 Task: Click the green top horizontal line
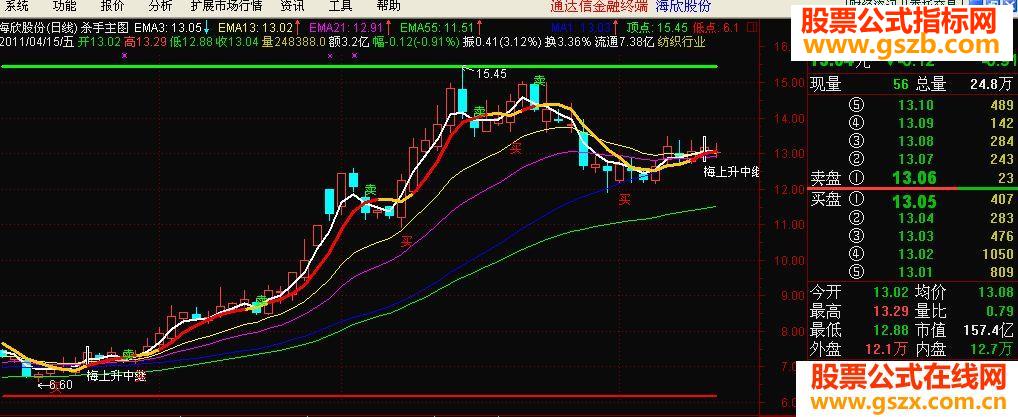pyautogui.click(x=359, y=66)
